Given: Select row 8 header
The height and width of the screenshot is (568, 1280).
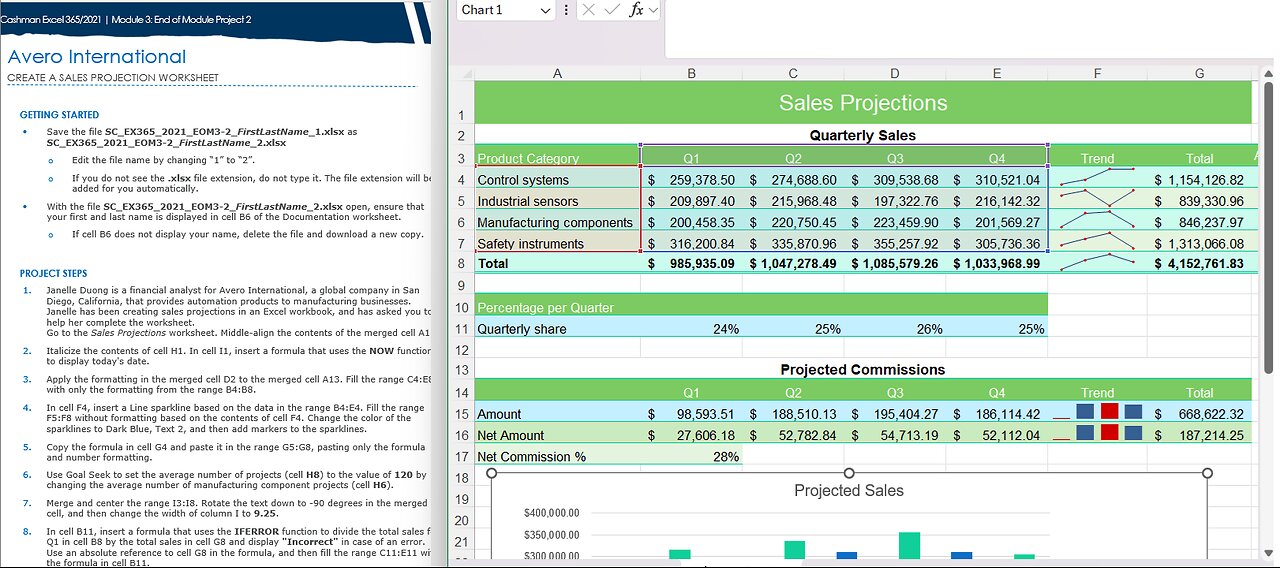Looking at the screenshot, I should (461, 264).
